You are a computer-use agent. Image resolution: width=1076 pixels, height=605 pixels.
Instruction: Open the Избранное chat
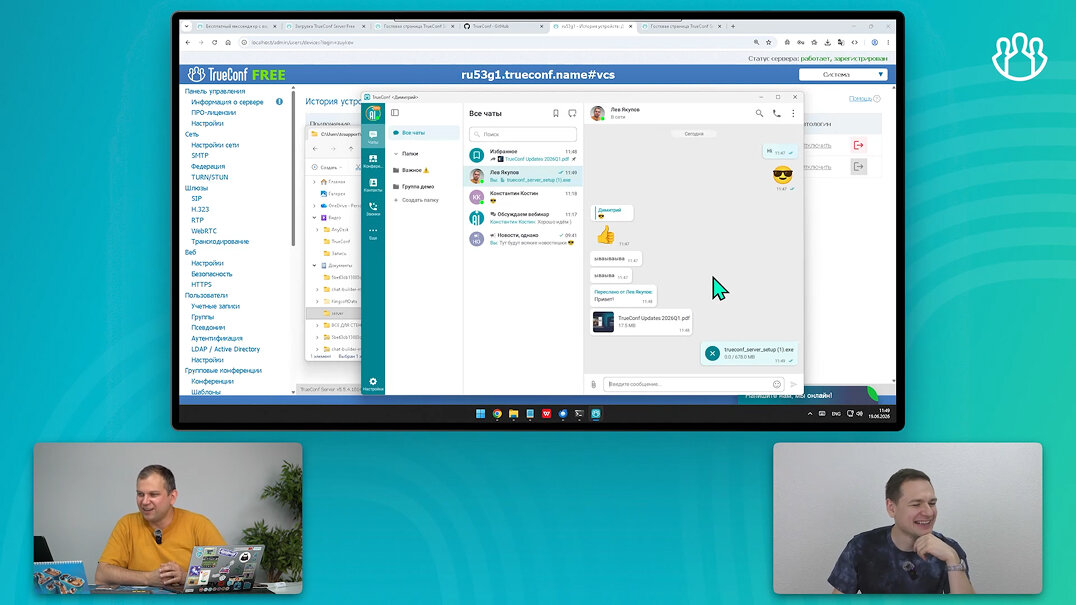pyautogui.click(x=524, y=155)
